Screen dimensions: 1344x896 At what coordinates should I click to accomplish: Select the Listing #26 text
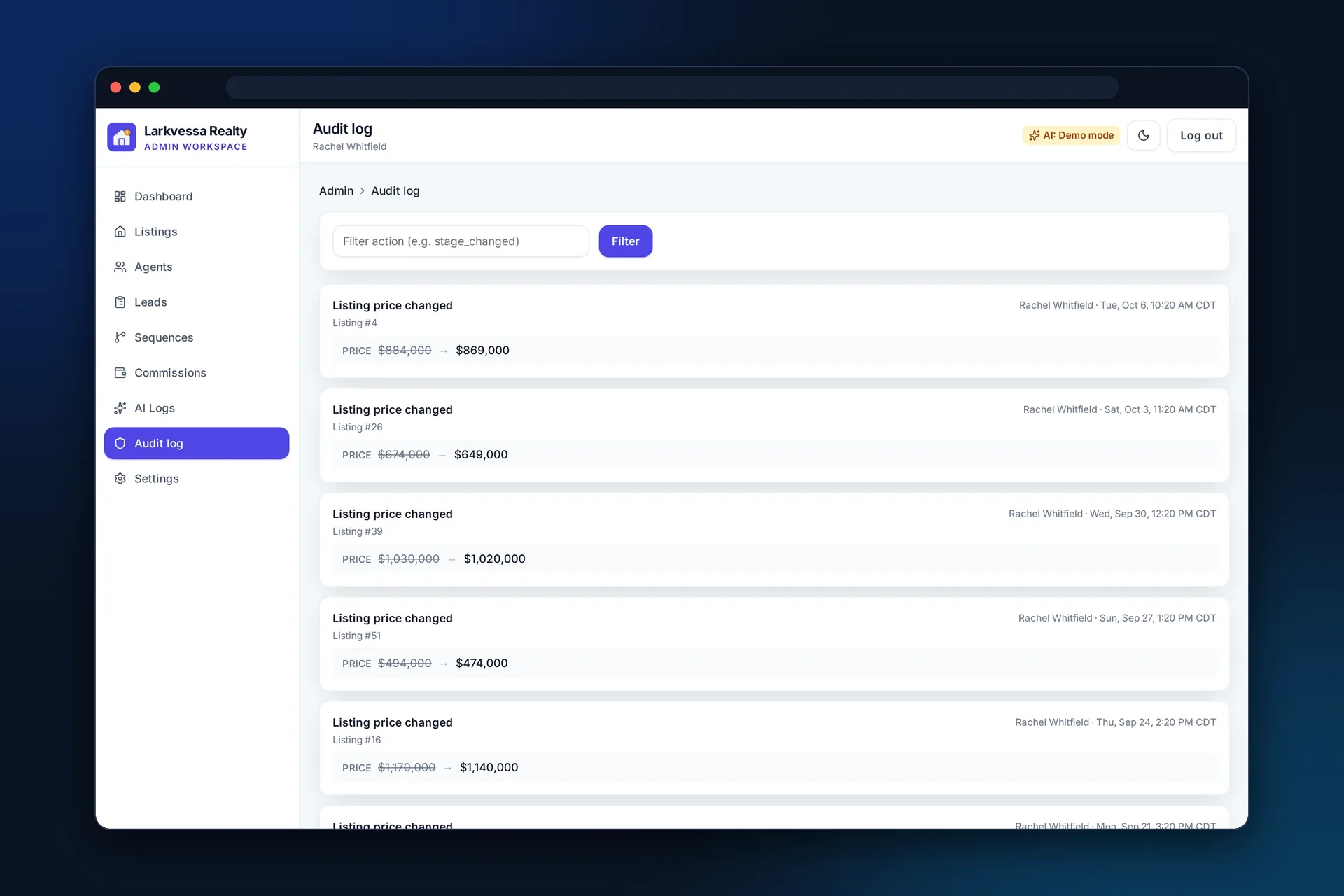(x=358, y=428)
